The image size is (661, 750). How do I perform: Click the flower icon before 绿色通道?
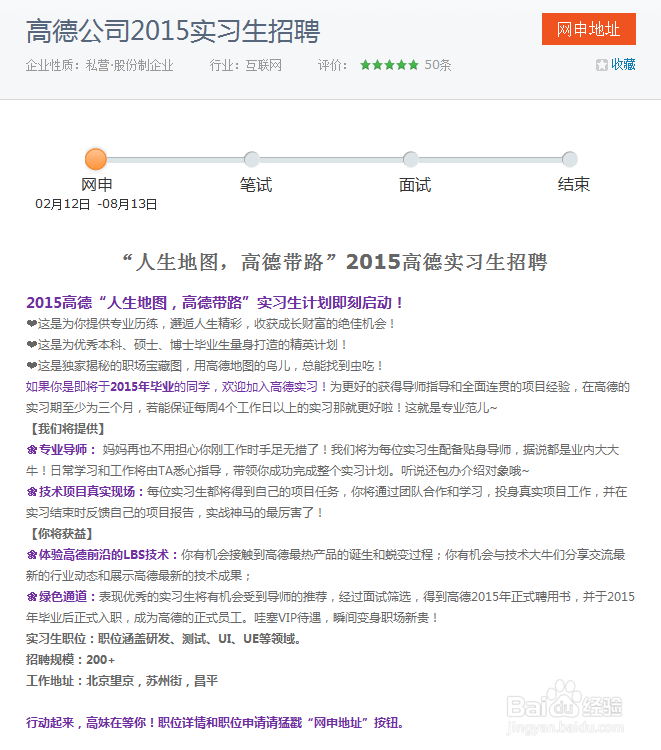[x=32, y=597]
